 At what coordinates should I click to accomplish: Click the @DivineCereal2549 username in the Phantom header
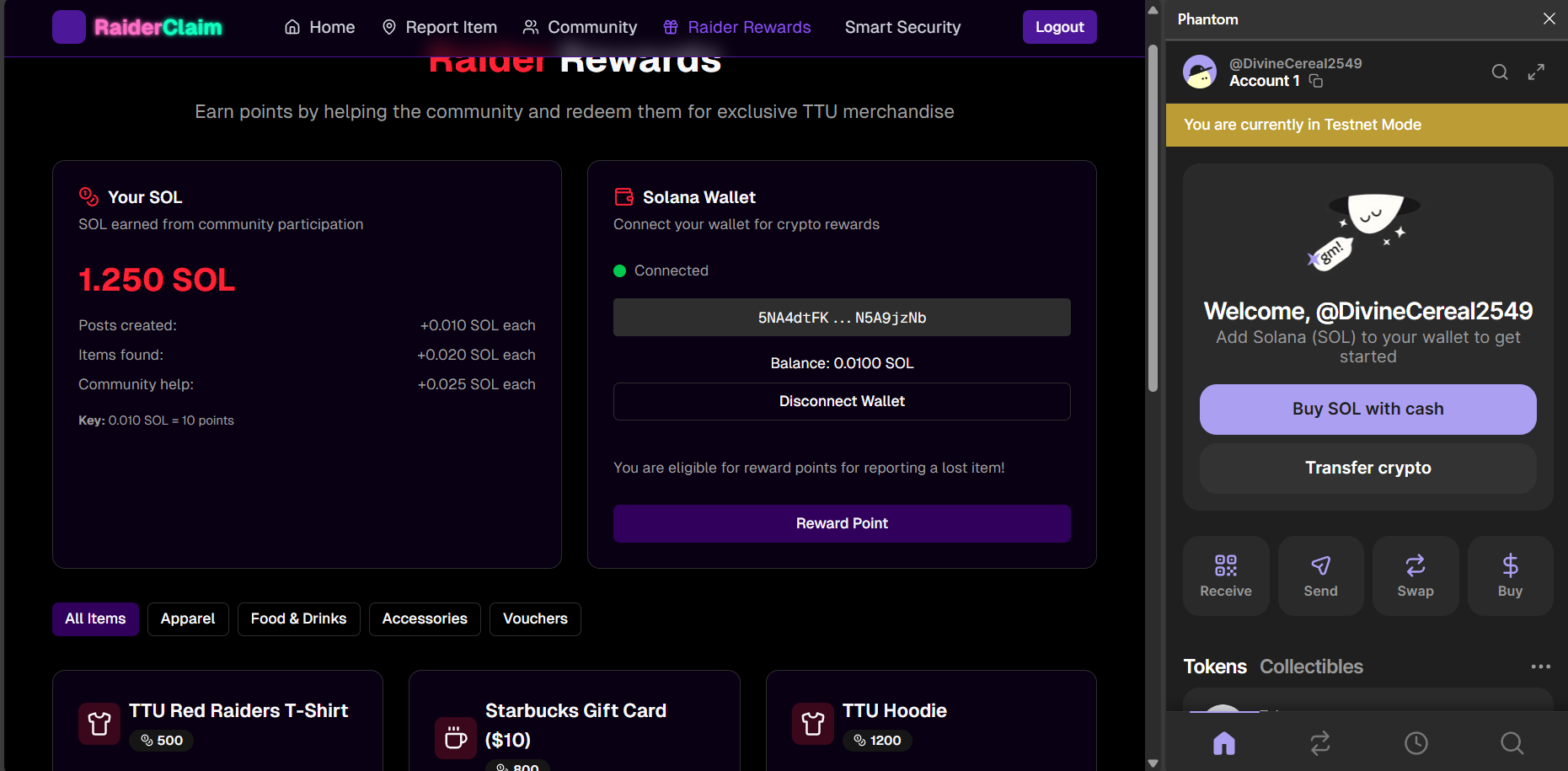pos(1296,63)
